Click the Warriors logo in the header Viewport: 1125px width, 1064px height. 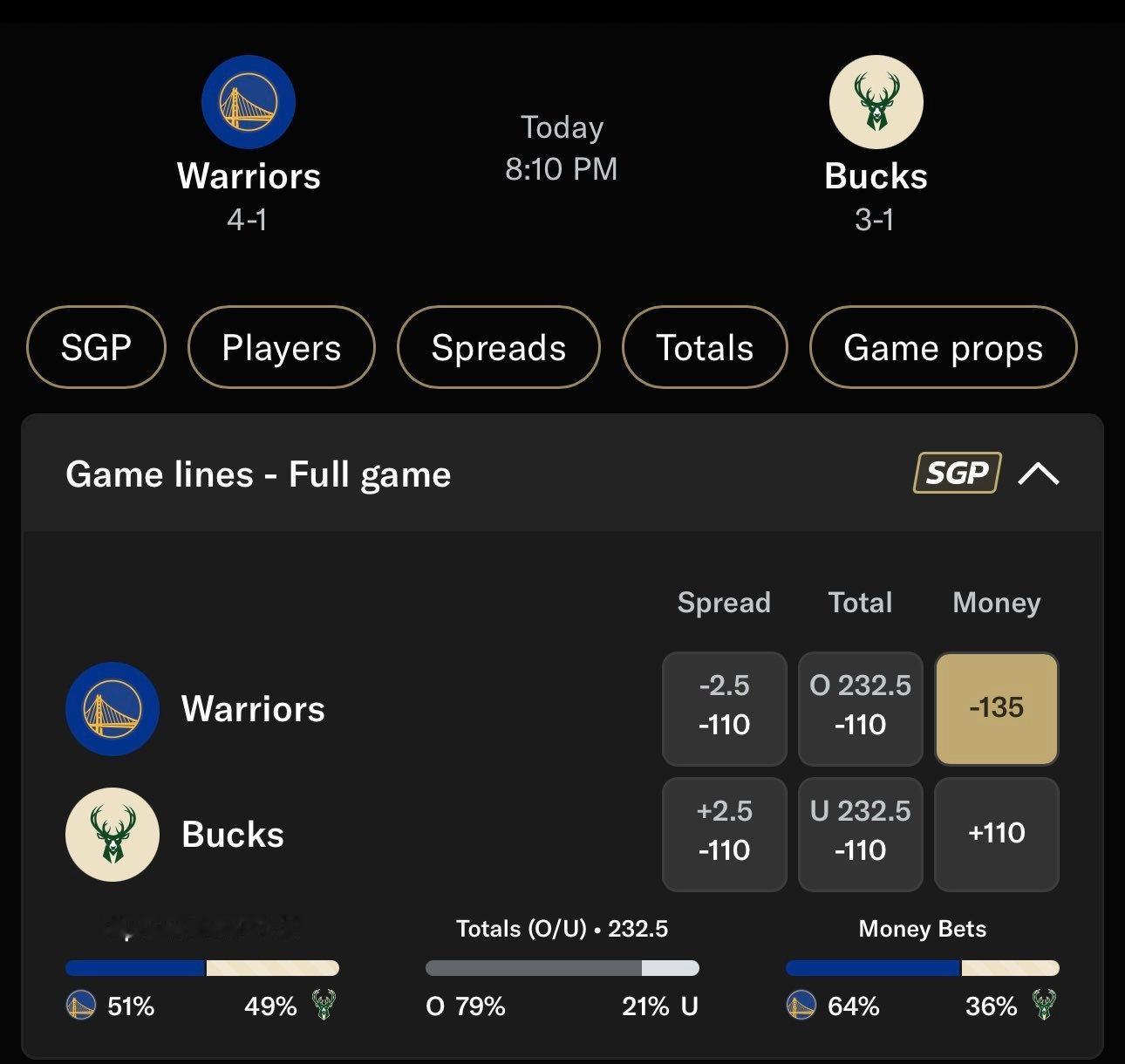[x=249, y=102]
